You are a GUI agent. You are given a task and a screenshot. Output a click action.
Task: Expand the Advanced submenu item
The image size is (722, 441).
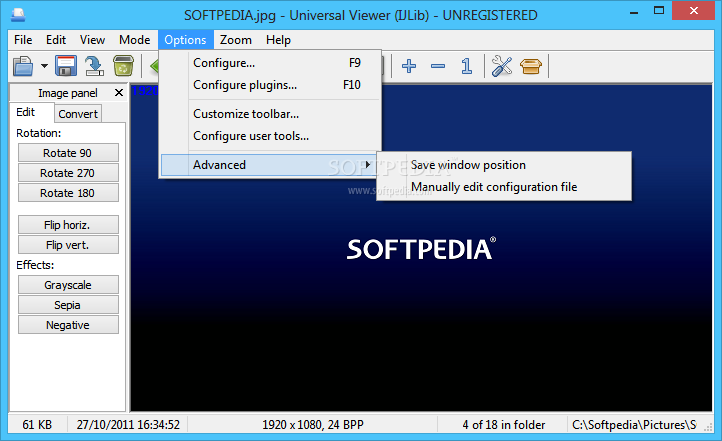click(x=271, y=165)
